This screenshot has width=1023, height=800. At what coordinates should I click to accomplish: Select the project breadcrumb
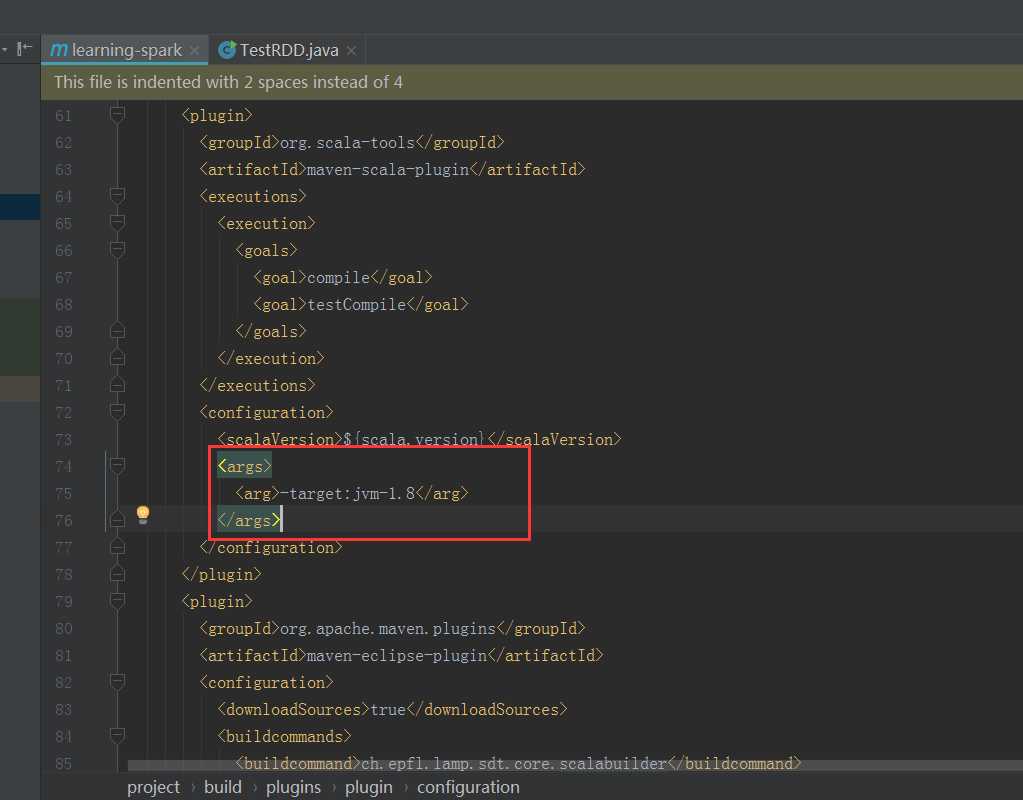click(153, 787)
